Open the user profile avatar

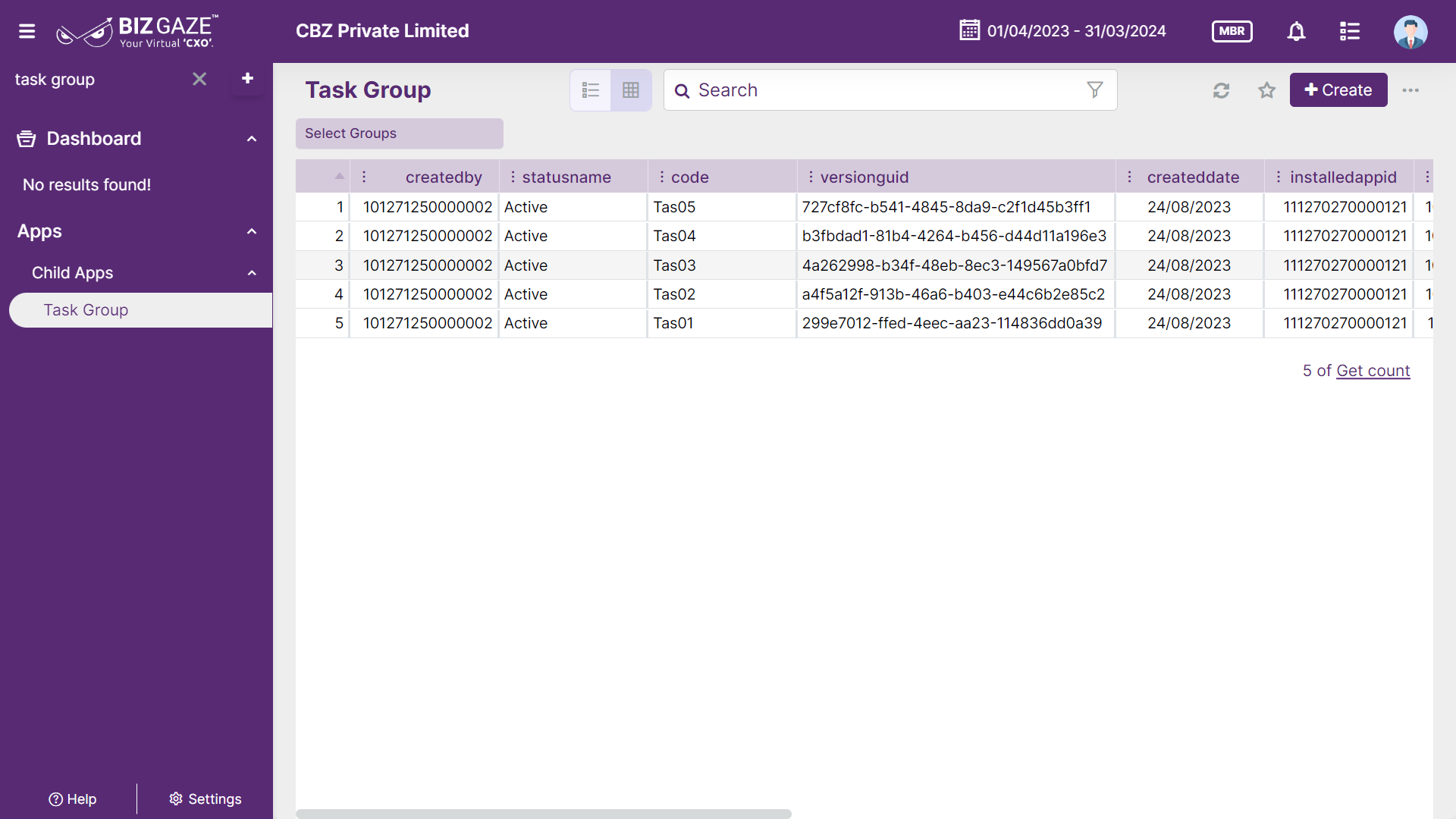(1410, 31)
